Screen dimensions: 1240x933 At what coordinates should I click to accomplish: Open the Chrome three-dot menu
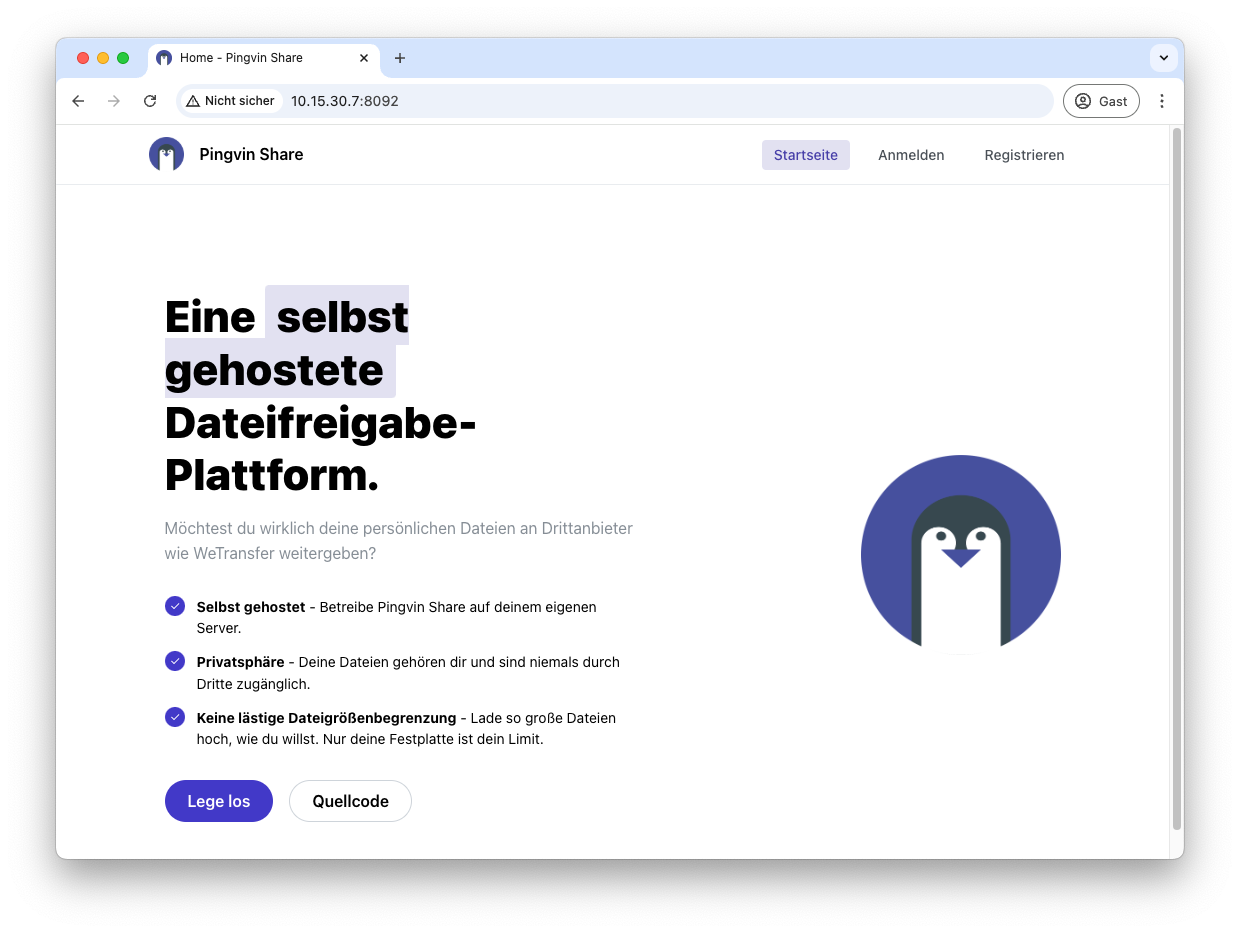click(x=1161, y=101)
